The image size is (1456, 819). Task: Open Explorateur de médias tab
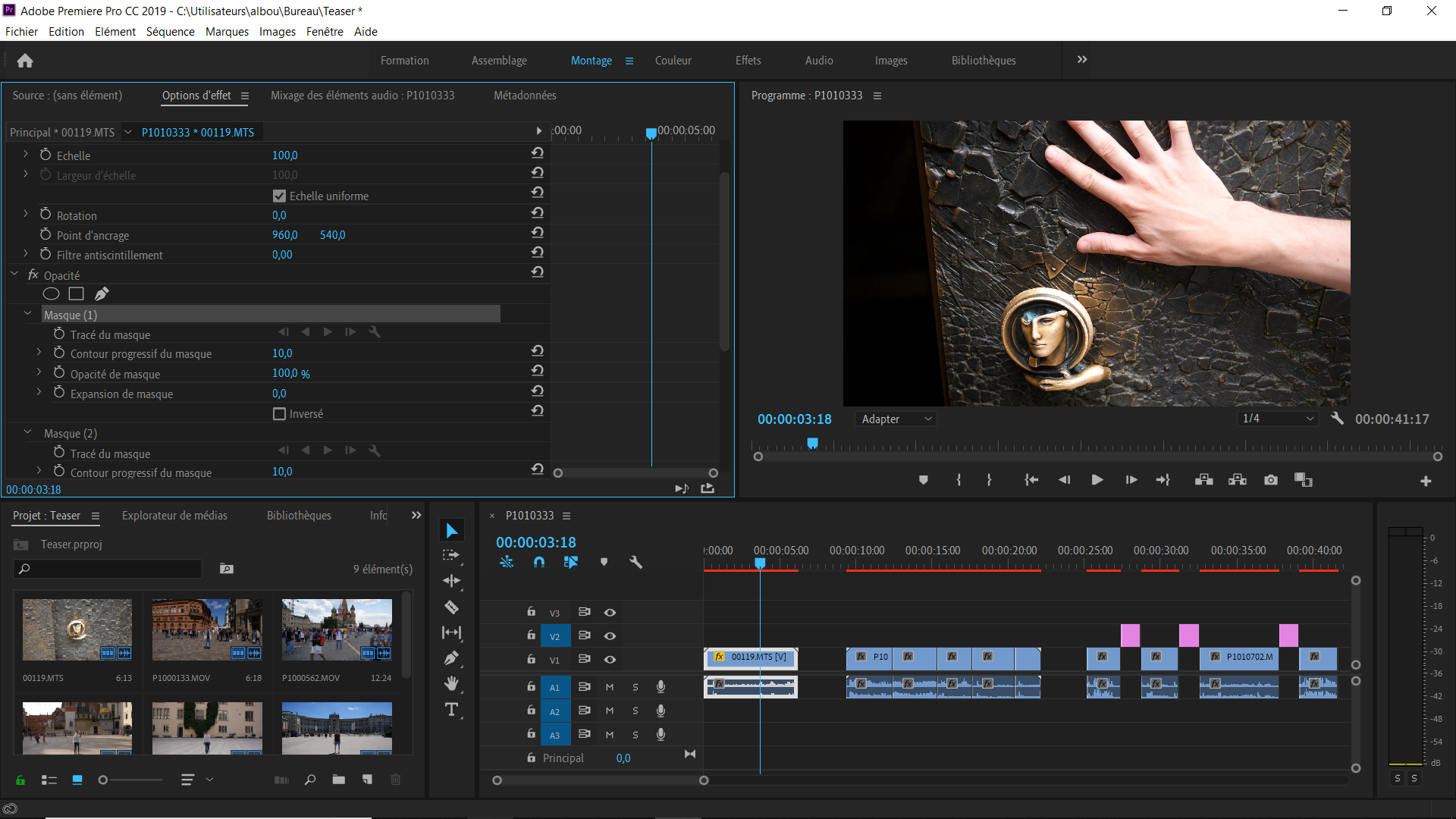tap(174, 516)
